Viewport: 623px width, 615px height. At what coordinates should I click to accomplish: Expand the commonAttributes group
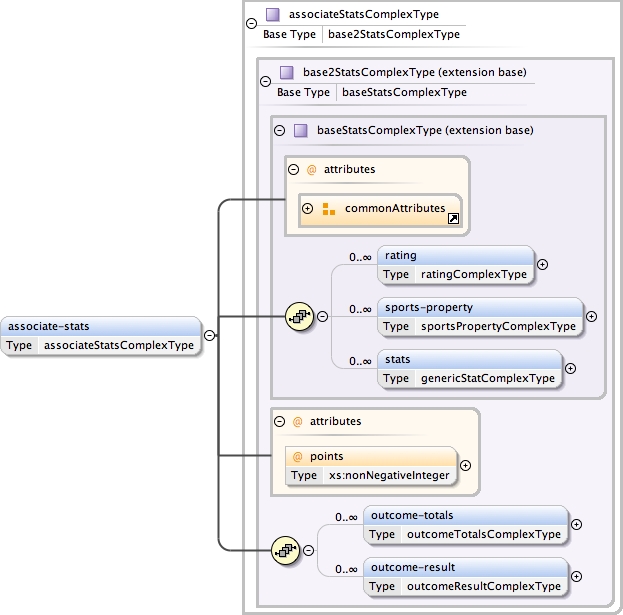308,209
